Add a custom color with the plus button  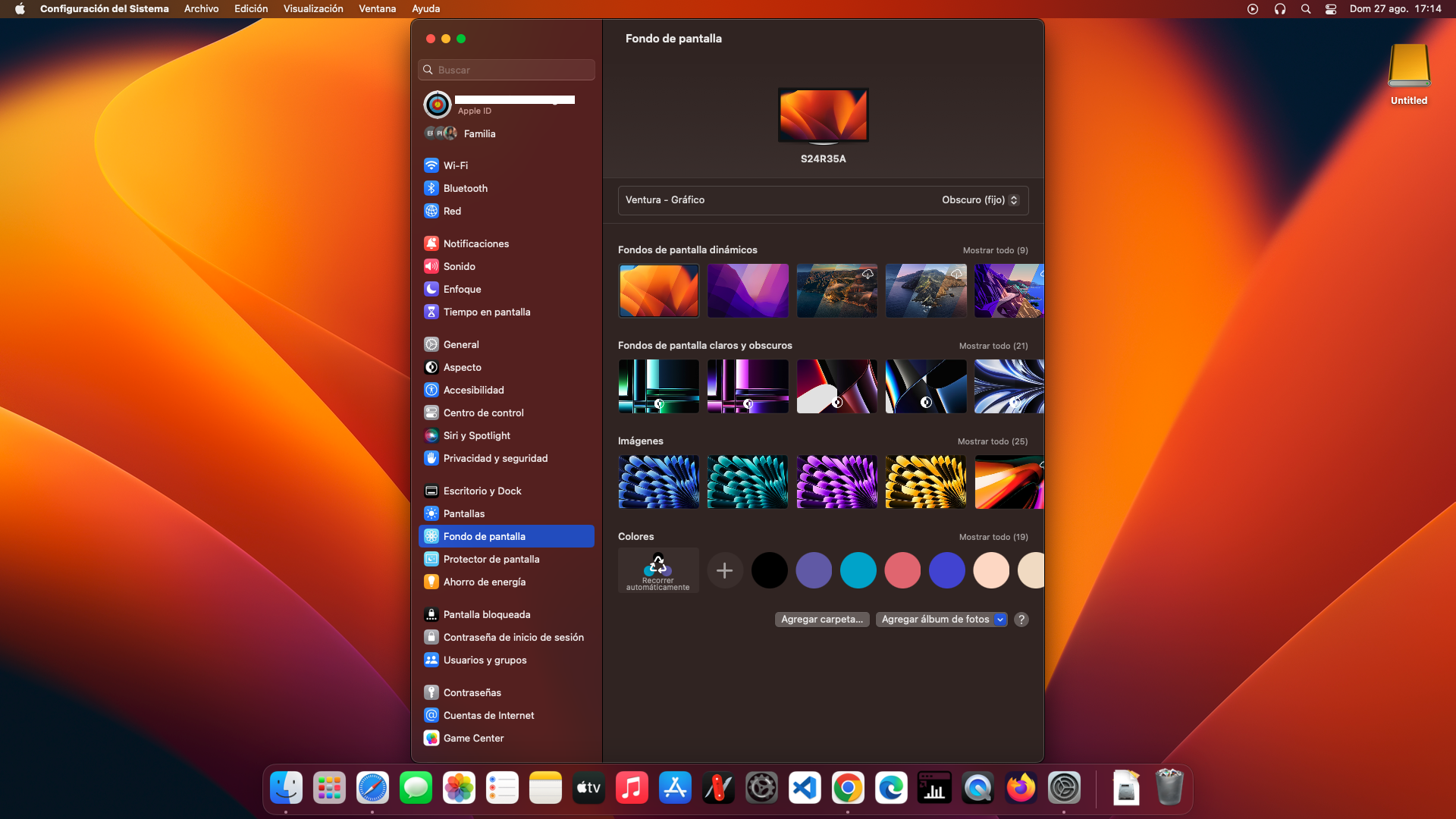click(724, 570)
